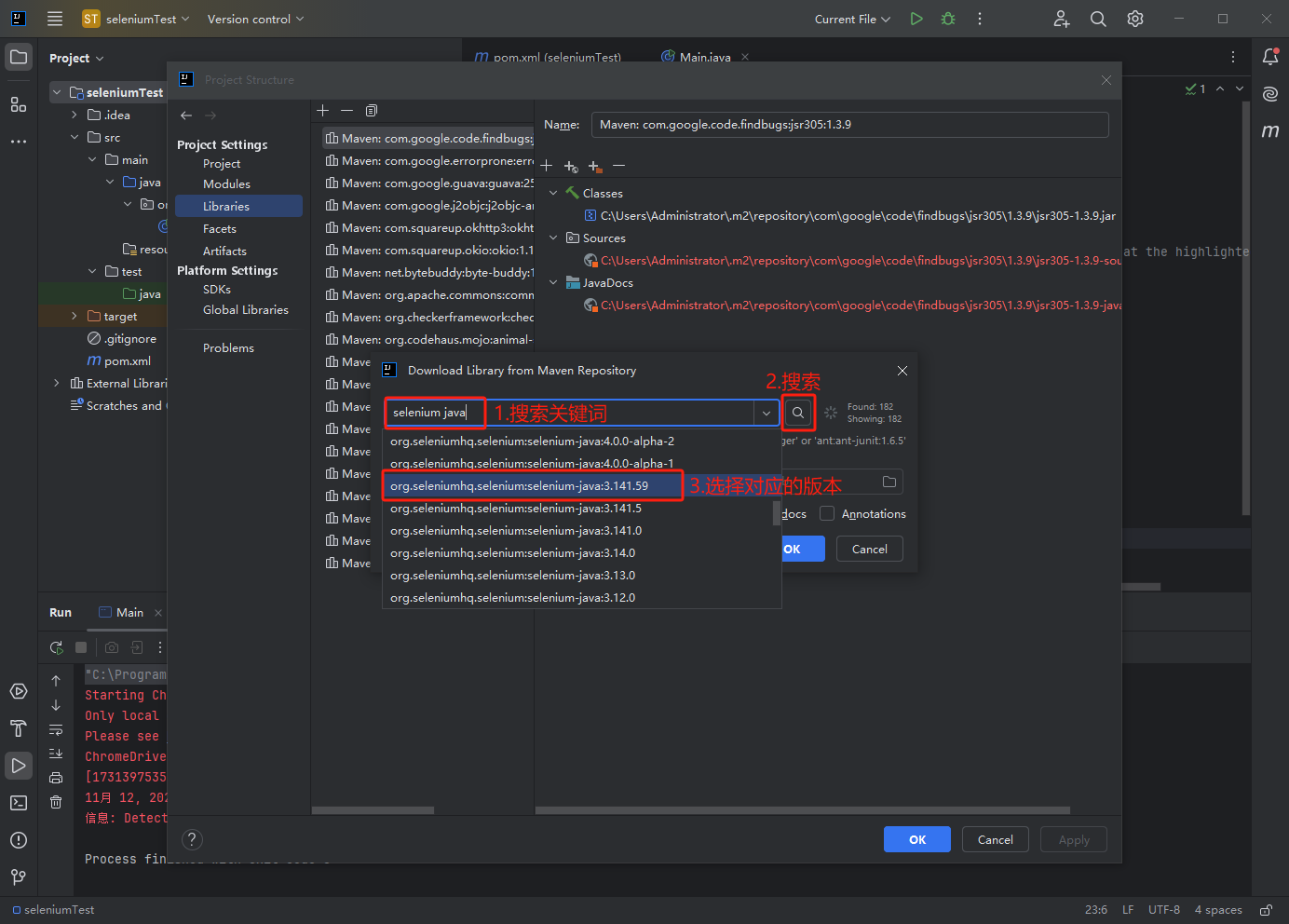1289x924 pixels.
Task: Print the console output
Action: coord(56,778)
